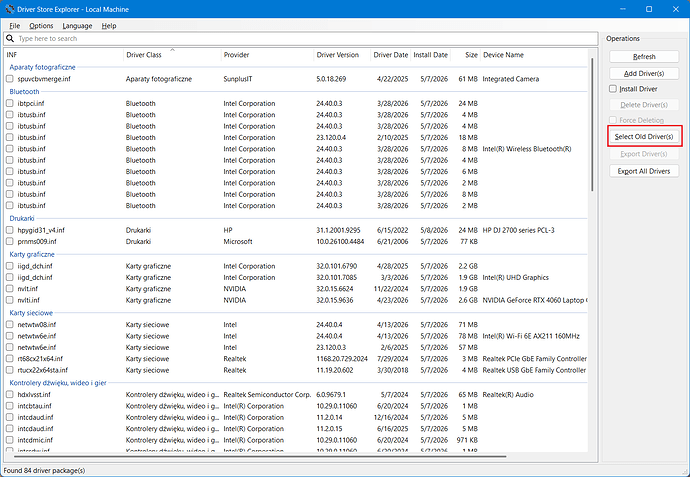Sort by the Size column header
Image resolution: width=690 pixels, height=477 pixels.
pyautogui.click(x=465, y=55)
